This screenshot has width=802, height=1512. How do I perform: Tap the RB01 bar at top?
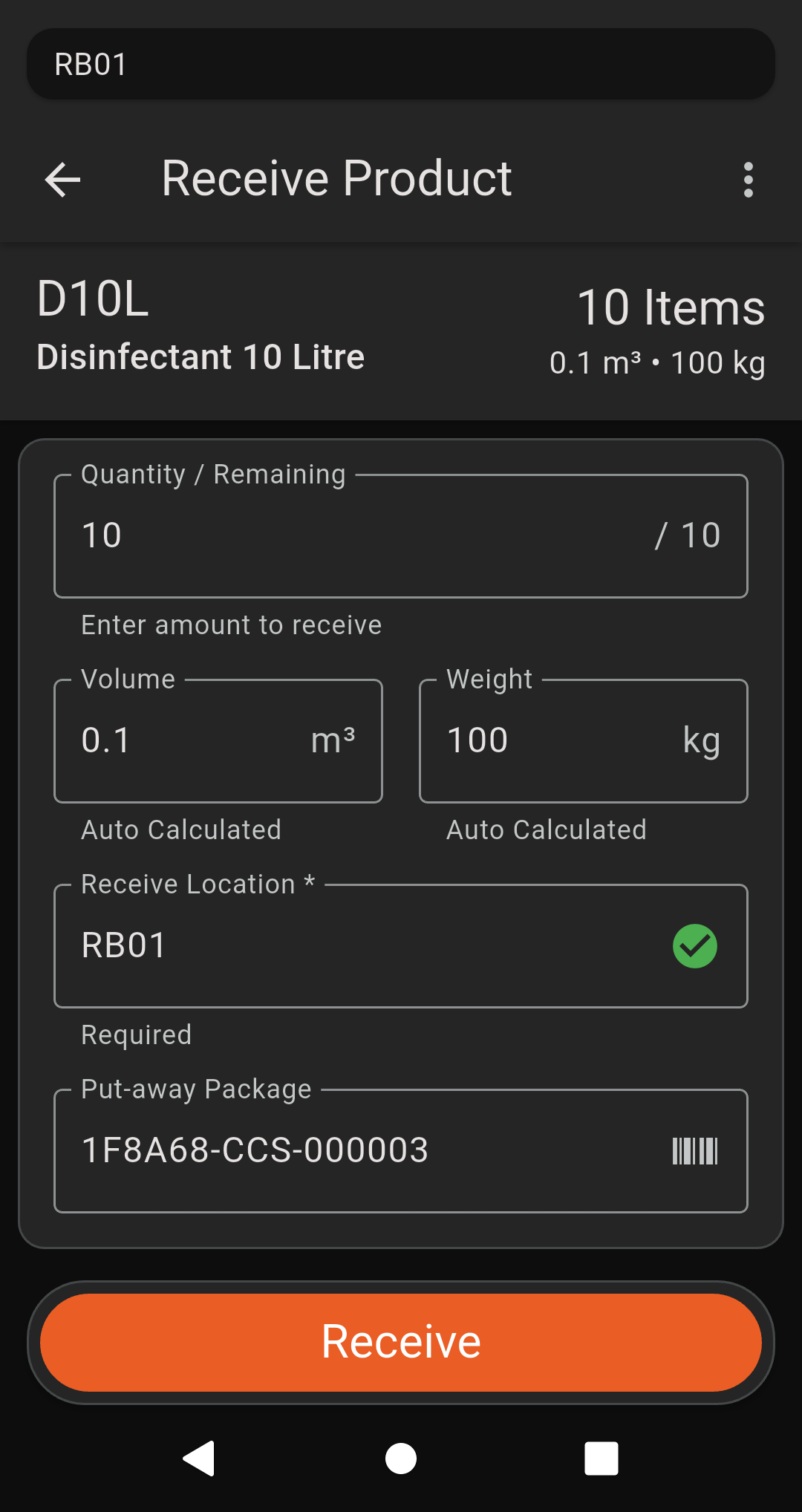(x=401, y=65)
